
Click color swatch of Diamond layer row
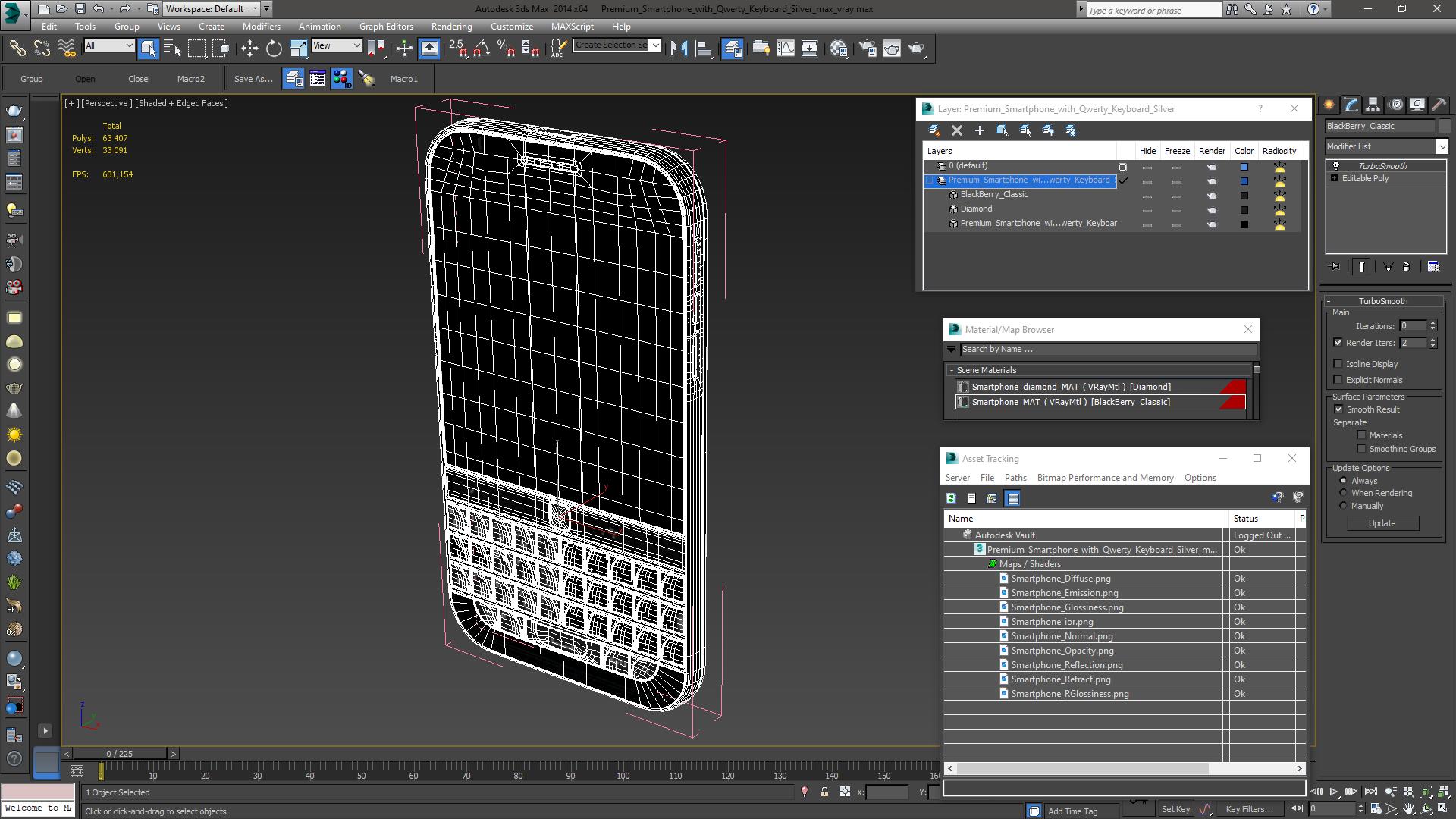click(x=1244, y=210)
